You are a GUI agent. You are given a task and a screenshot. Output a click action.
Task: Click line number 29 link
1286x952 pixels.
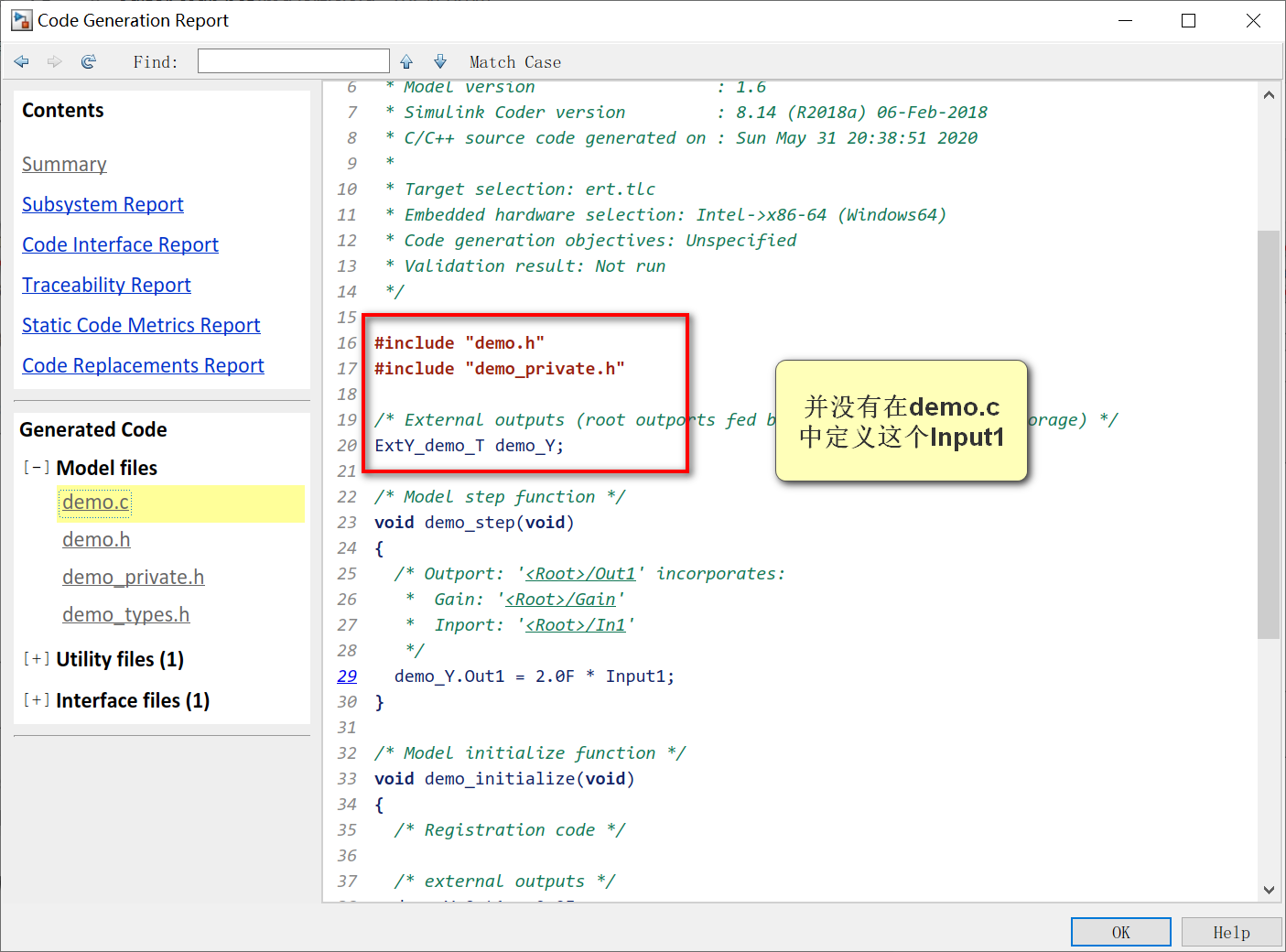click(347, 676)
